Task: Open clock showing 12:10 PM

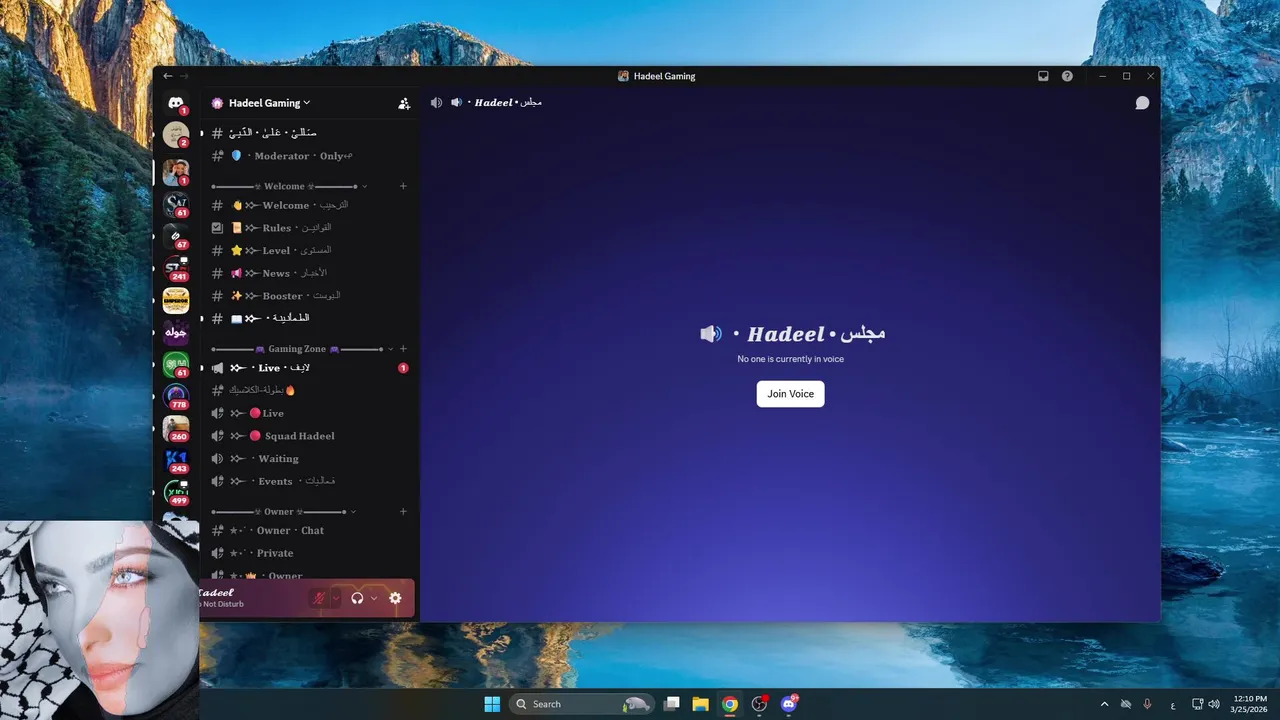Action: pos(1250,704)
